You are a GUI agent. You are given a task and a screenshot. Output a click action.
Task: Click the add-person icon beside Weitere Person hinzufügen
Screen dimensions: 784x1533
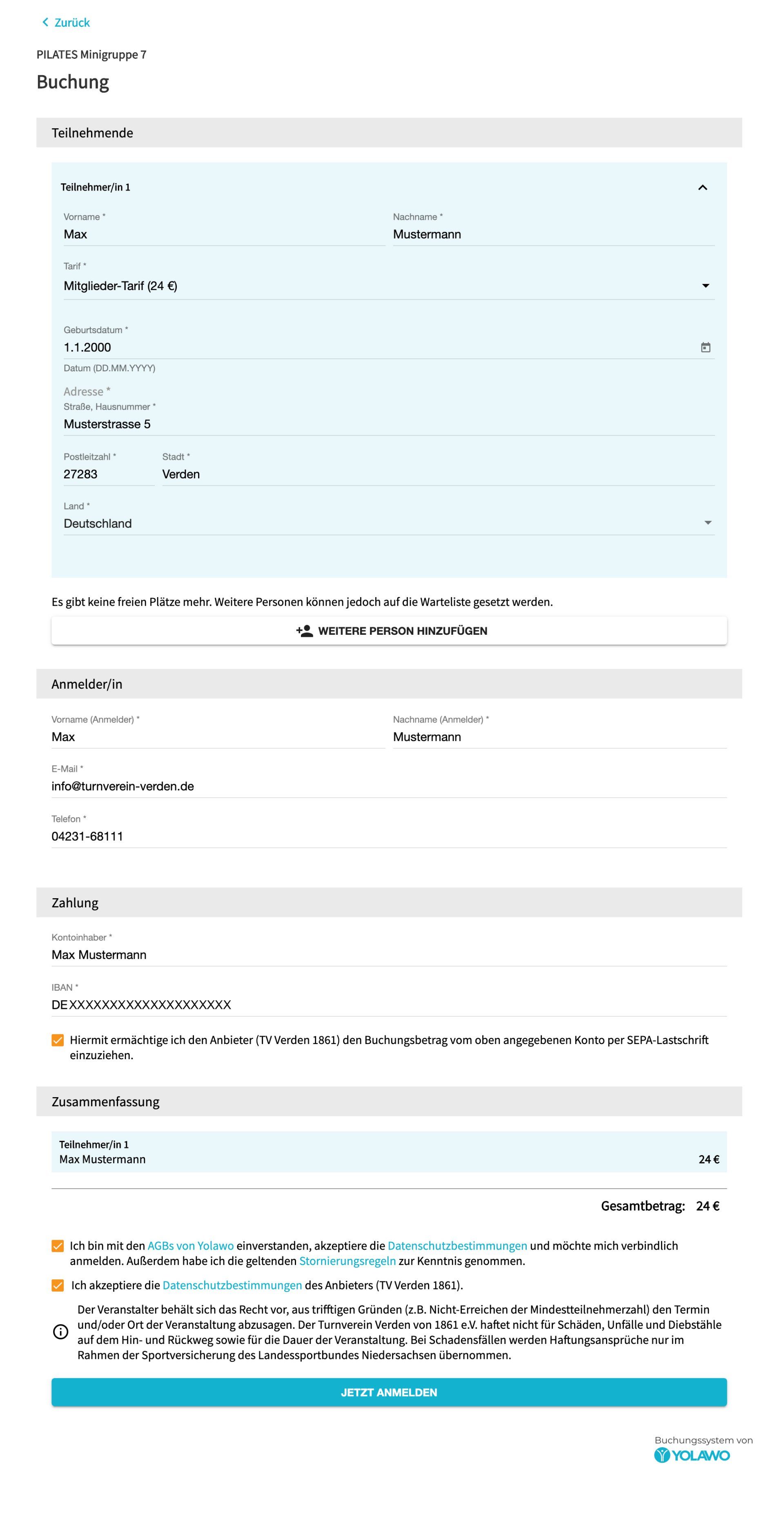click(304, 631)
